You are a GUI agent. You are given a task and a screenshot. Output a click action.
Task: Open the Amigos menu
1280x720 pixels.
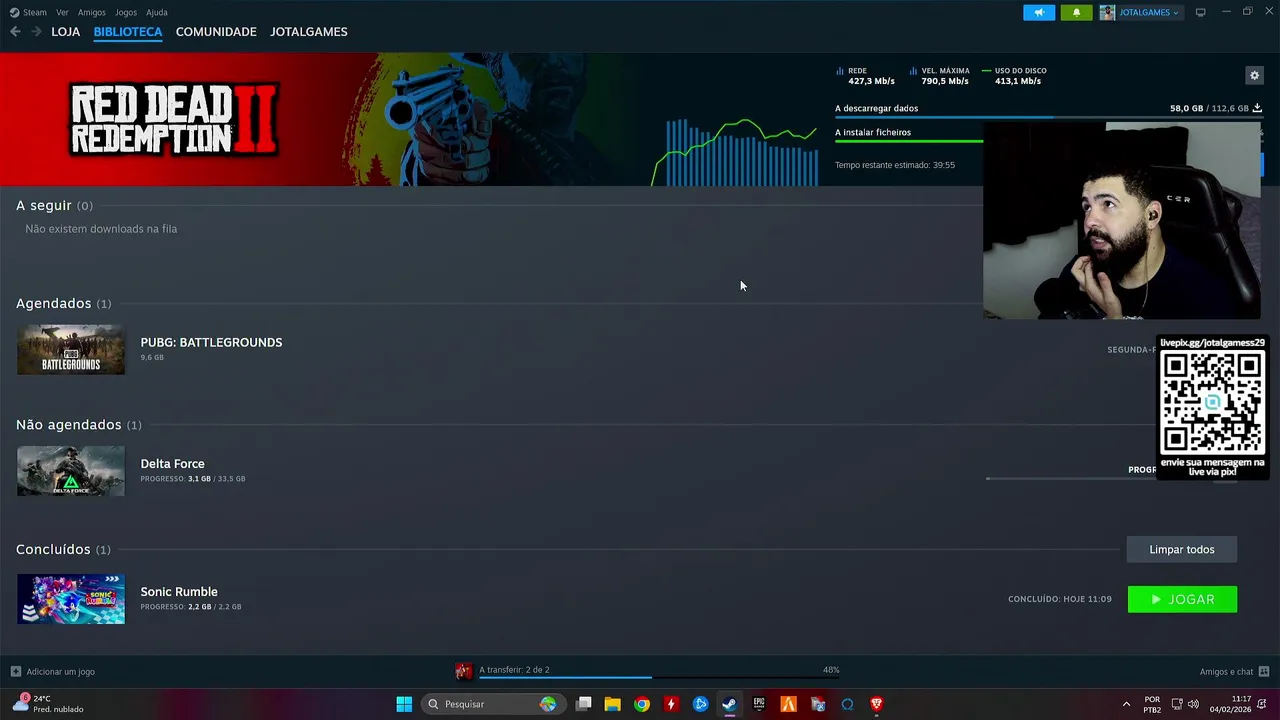click(x=92, y=12)
